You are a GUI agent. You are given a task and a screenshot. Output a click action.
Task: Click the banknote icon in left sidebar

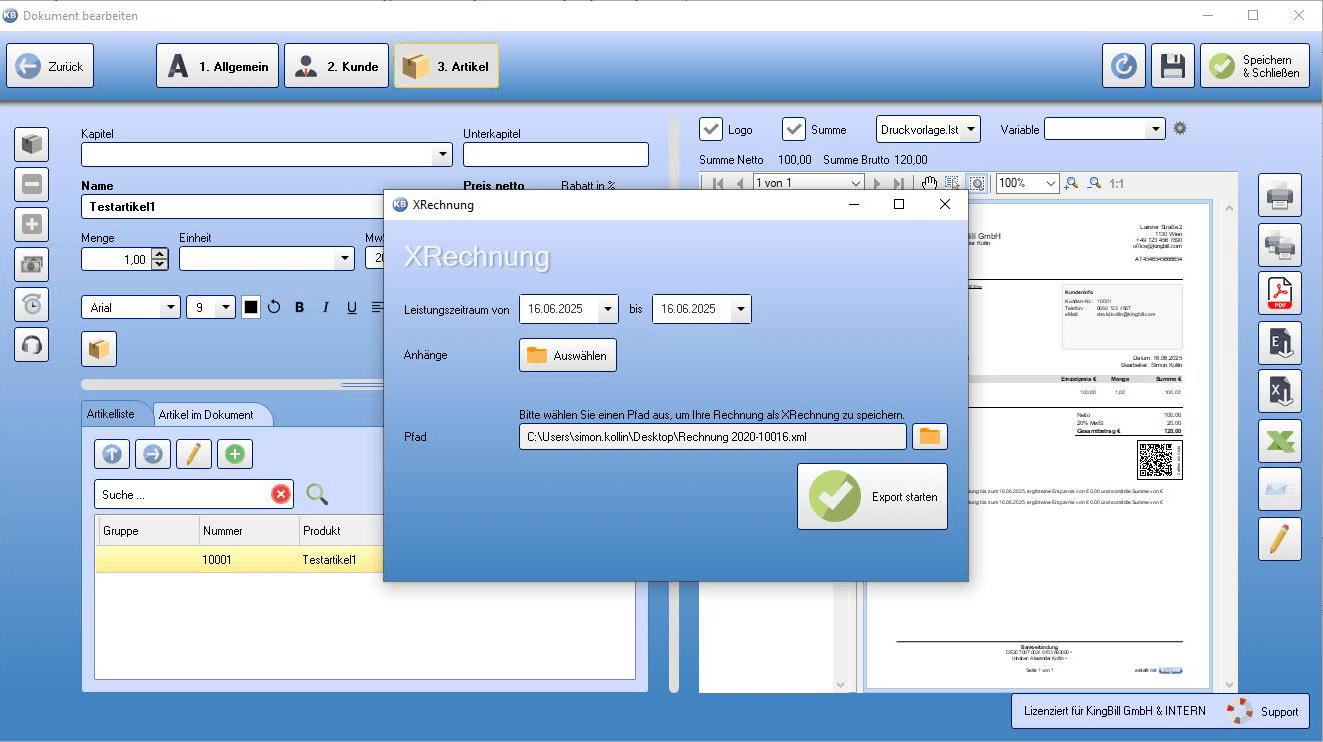[32, 264]
